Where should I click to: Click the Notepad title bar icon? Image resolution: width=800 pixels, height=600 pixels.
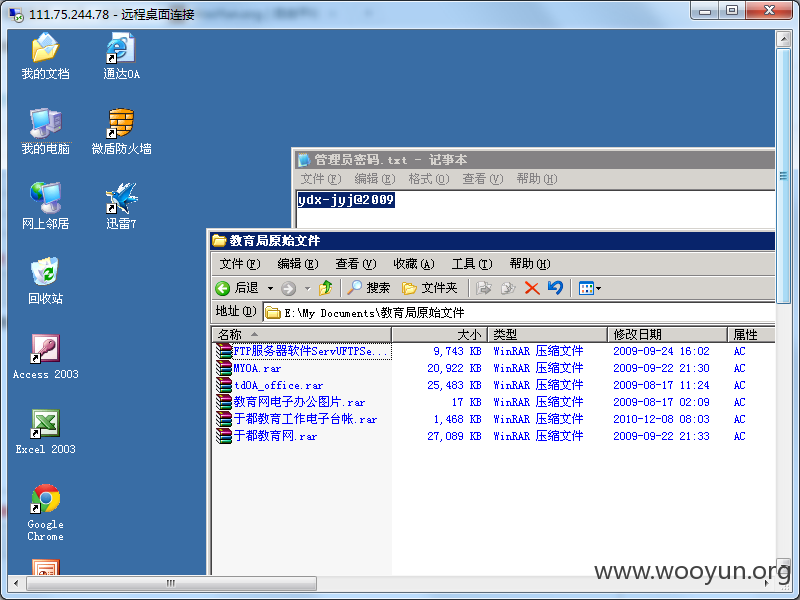coord(304,160)
